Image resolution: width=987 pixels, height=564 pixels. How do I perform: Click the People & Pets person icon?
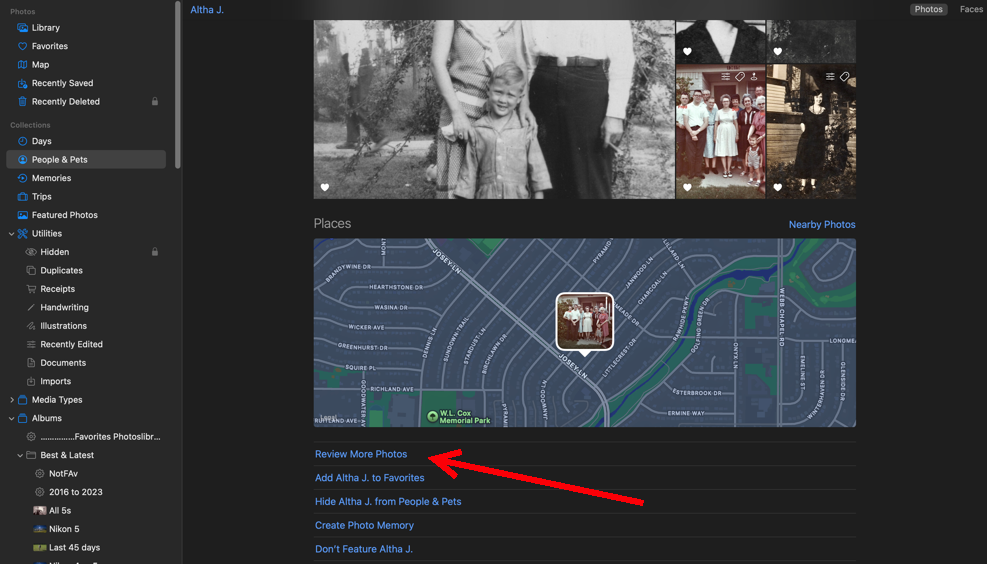[x=23, y=159]
